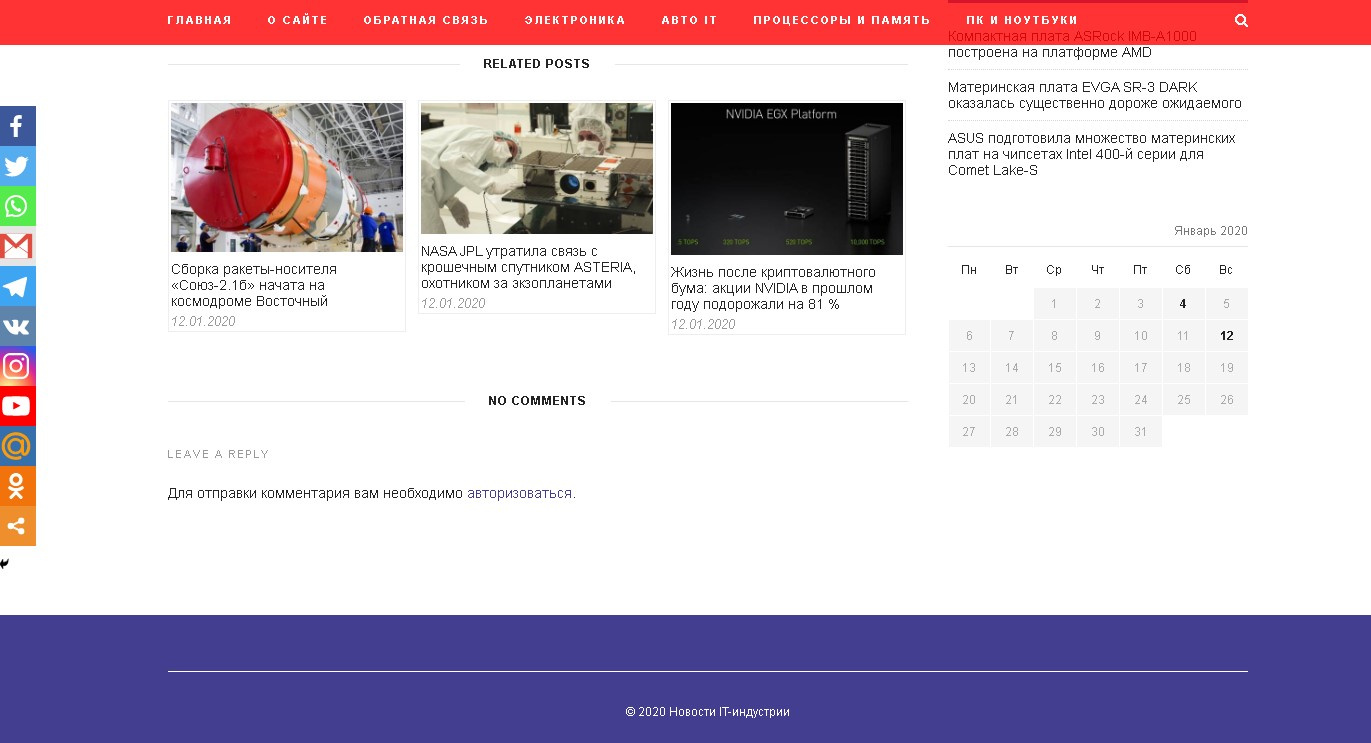This screenshot has height=743, width=1371.
Task: Open the generic share options icon
Action: (17, 526)
